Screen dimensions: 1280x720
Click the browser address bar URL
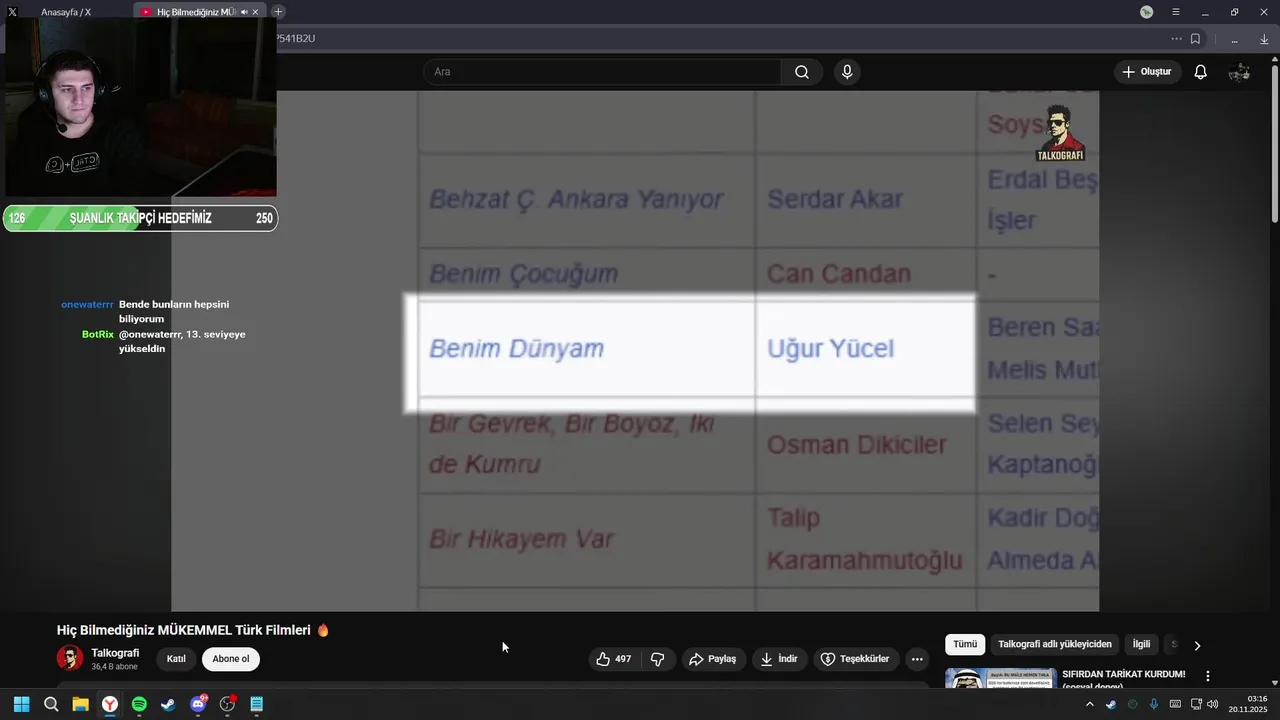pyautogui.click(x=295, y=39)
